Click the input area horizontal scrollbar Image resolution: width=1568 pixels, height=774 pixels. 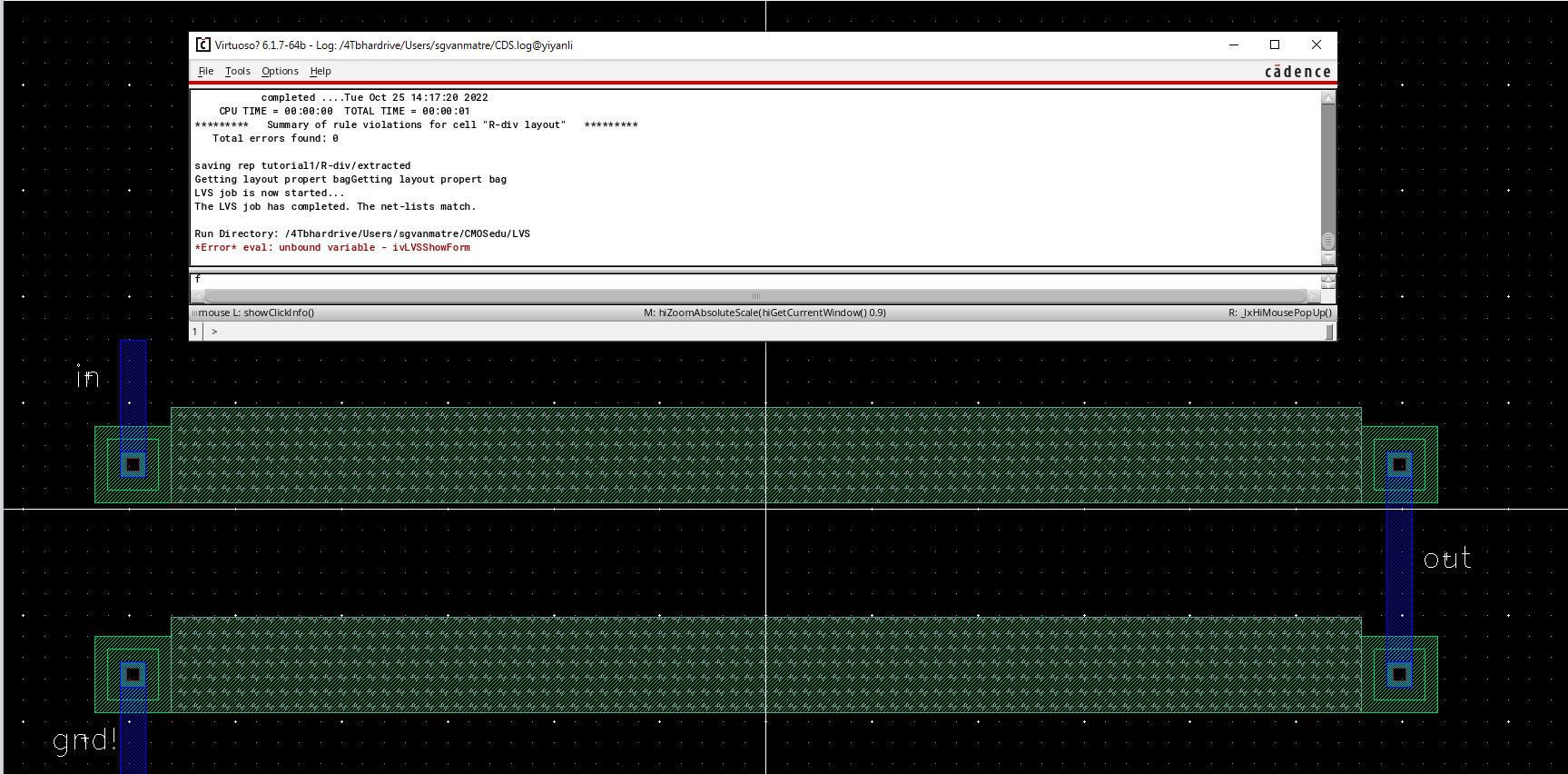(755, 296)
